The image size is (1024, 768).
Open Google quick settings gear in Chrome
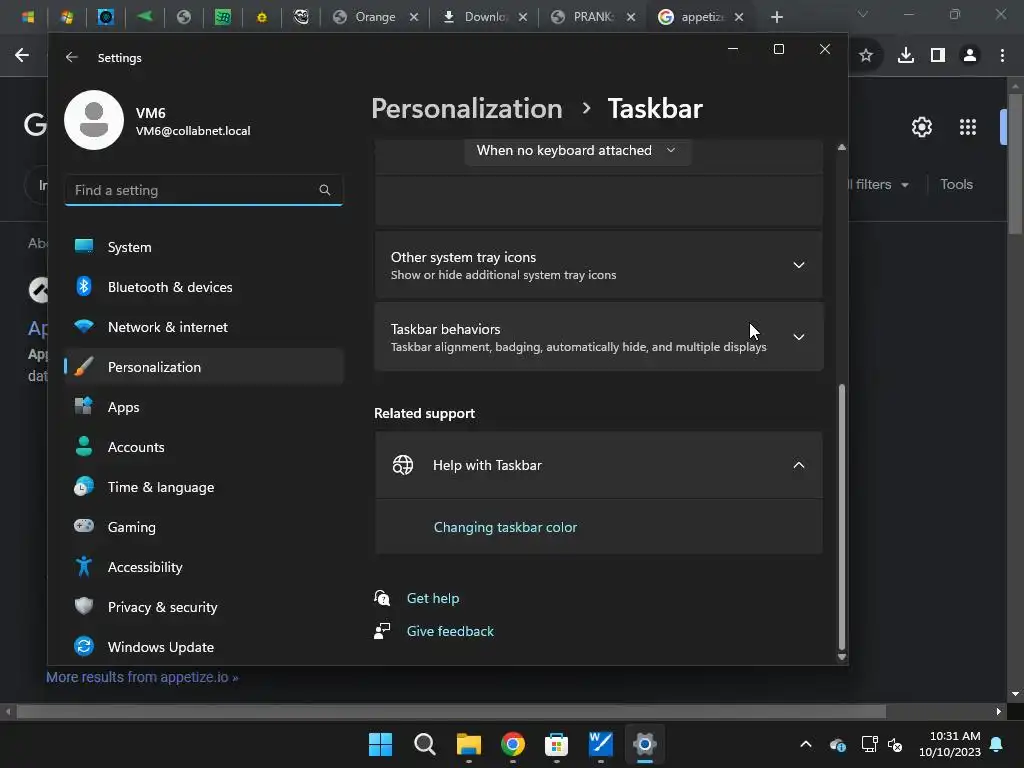tap(921, 127)
